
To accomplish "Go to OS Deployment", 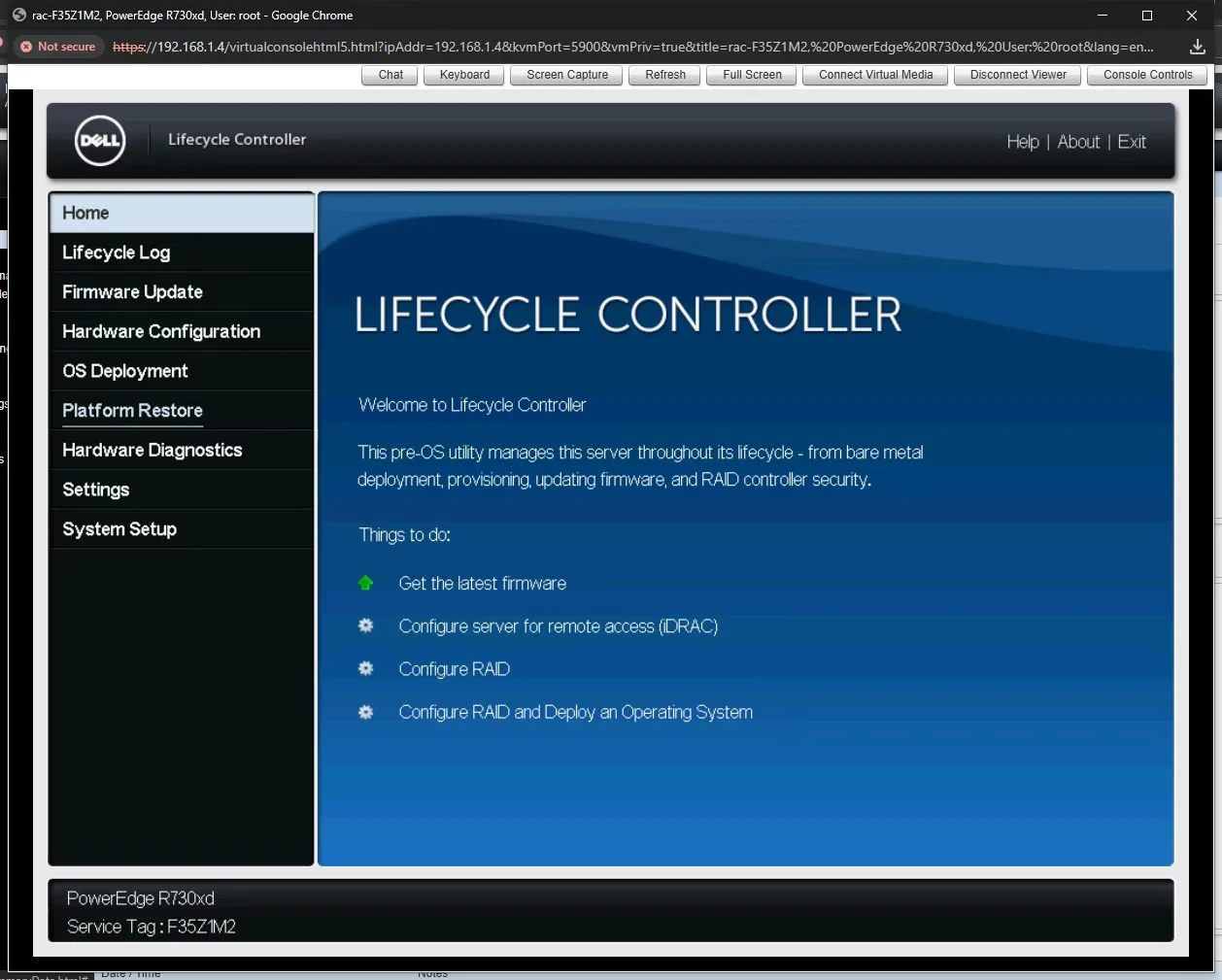I will click(125, 371).
